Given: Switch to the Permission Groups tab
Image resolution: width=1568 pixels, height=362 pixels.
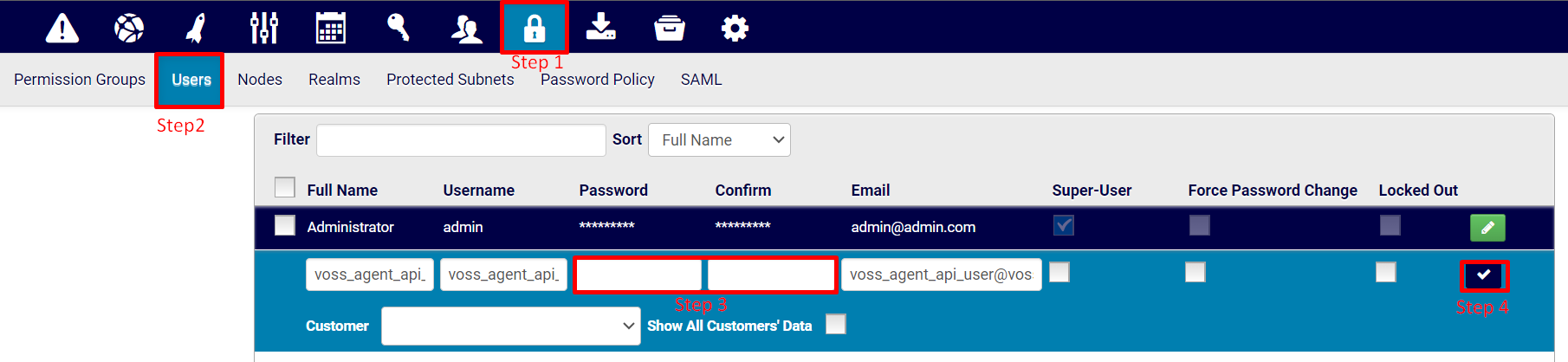Looking at the screenshot, I should (x=80, y=80).
